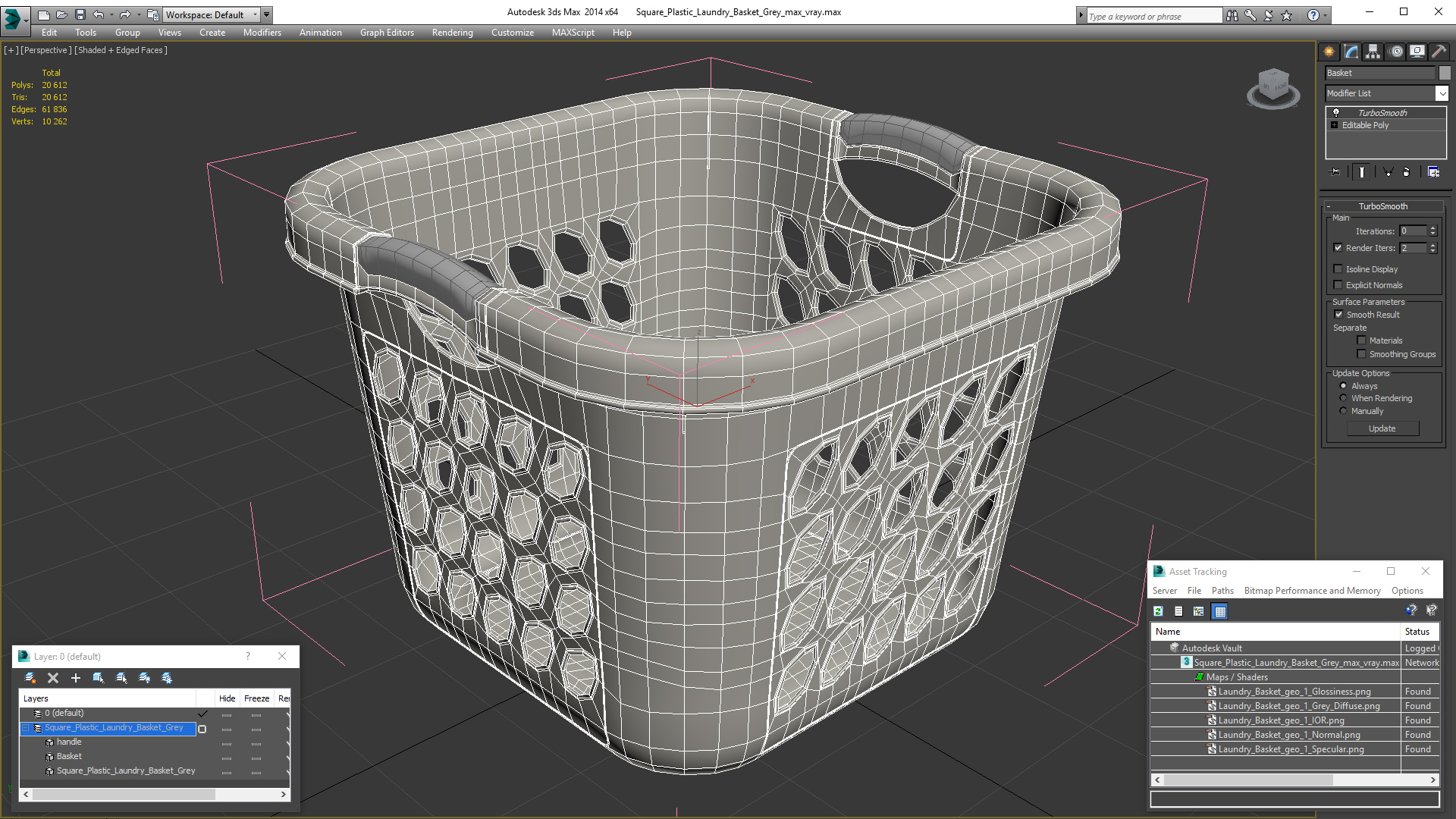1456x819 pixels.
Task: Expand the Editable Poly stack entry
Action: [1335, 125]
